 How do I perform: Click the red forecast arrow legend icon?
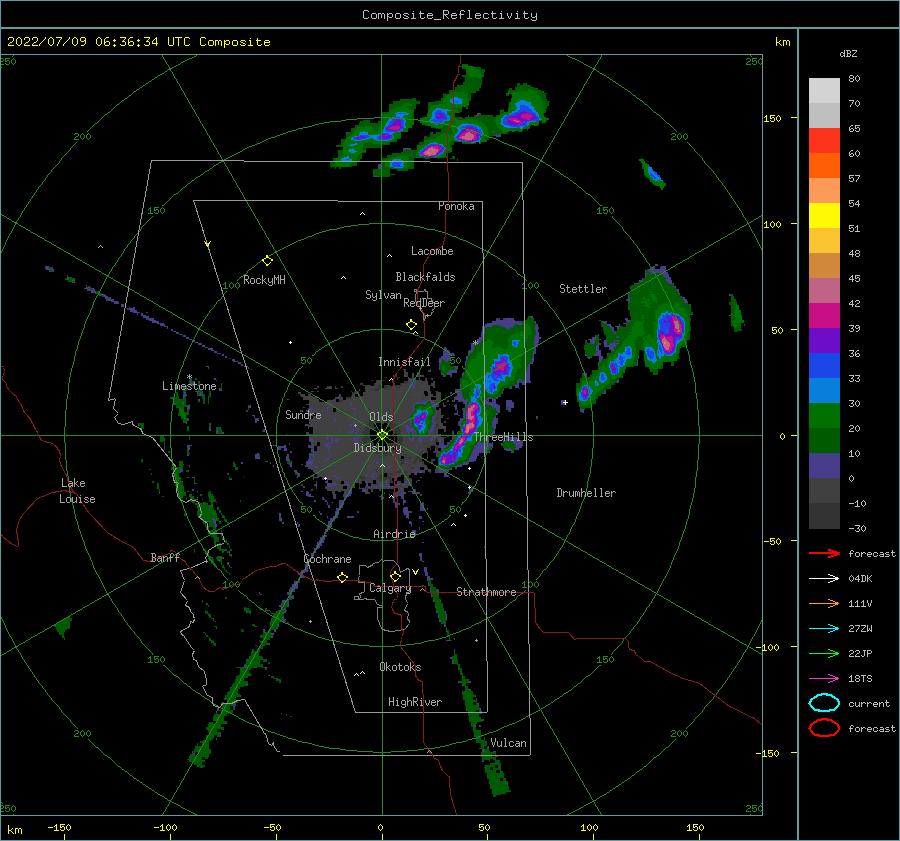(824, 553)
